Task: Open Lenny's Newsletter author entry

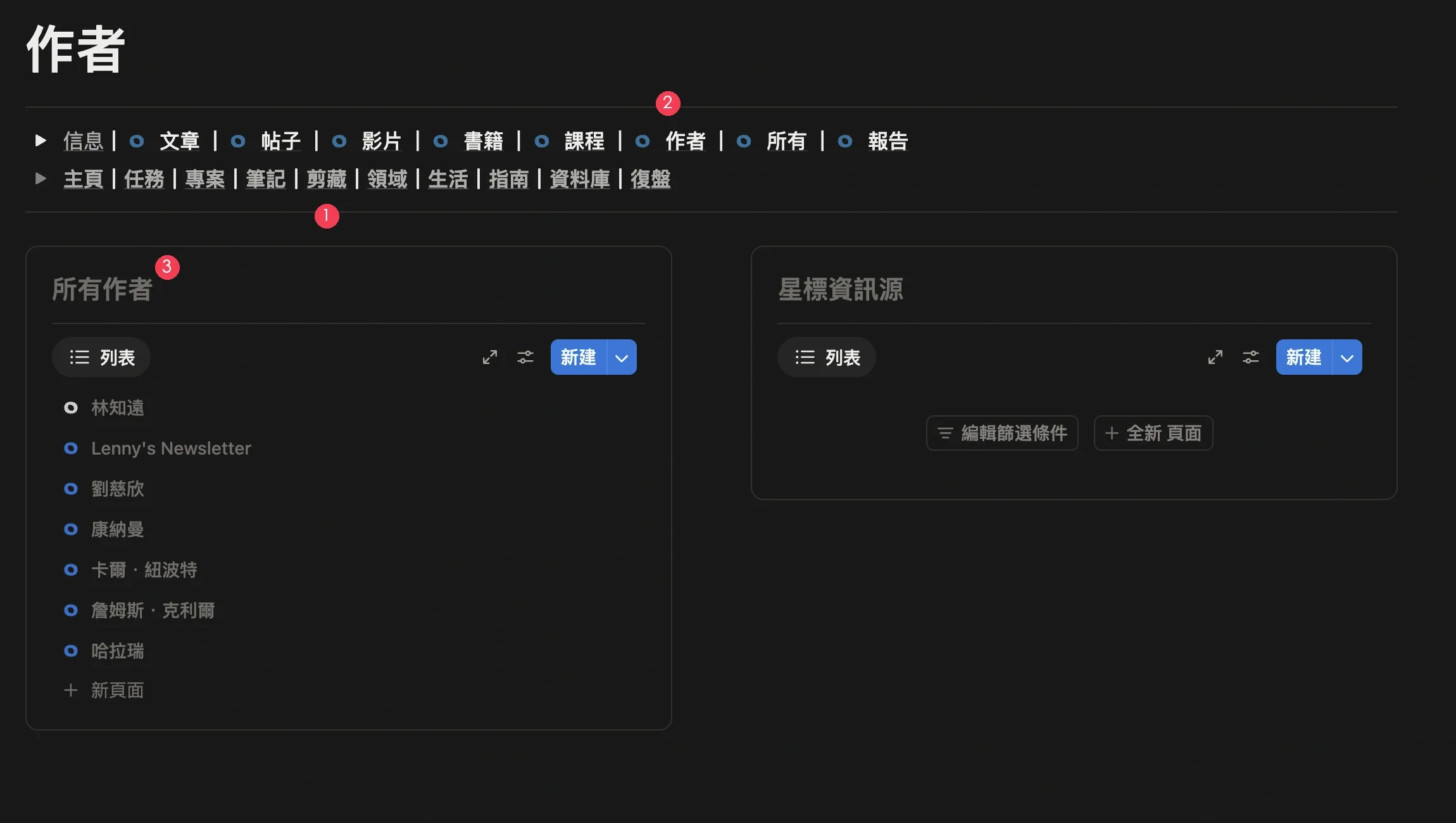Action: click(171, 448)
